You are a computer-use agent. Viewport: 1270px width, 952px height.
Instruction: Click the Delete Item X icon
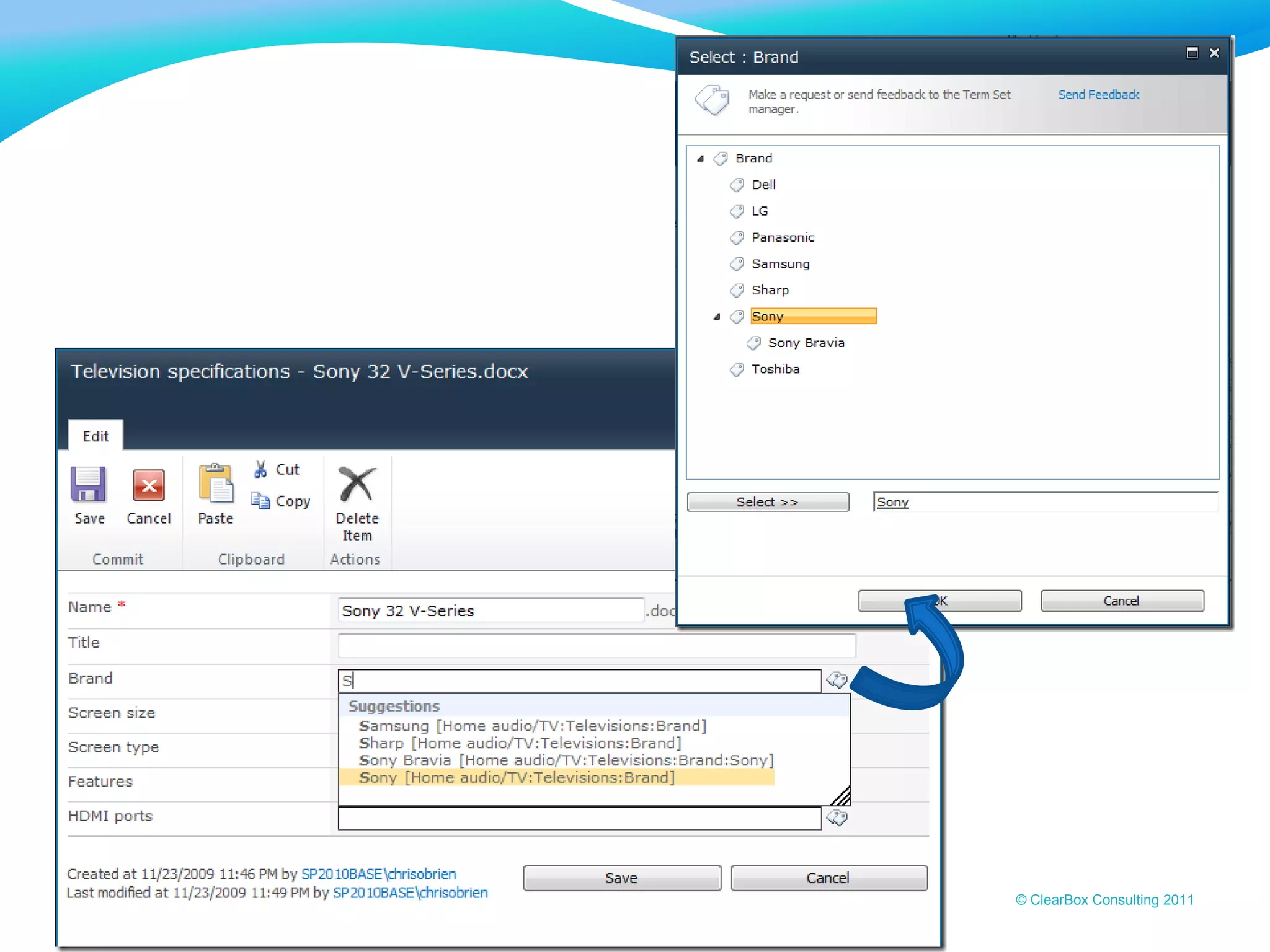point(357,483)
